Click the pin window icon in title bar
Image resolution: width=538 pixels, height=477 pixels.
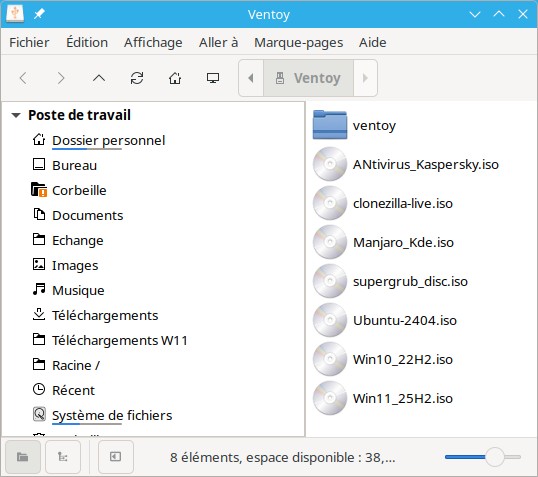click(x=39, y=14)
